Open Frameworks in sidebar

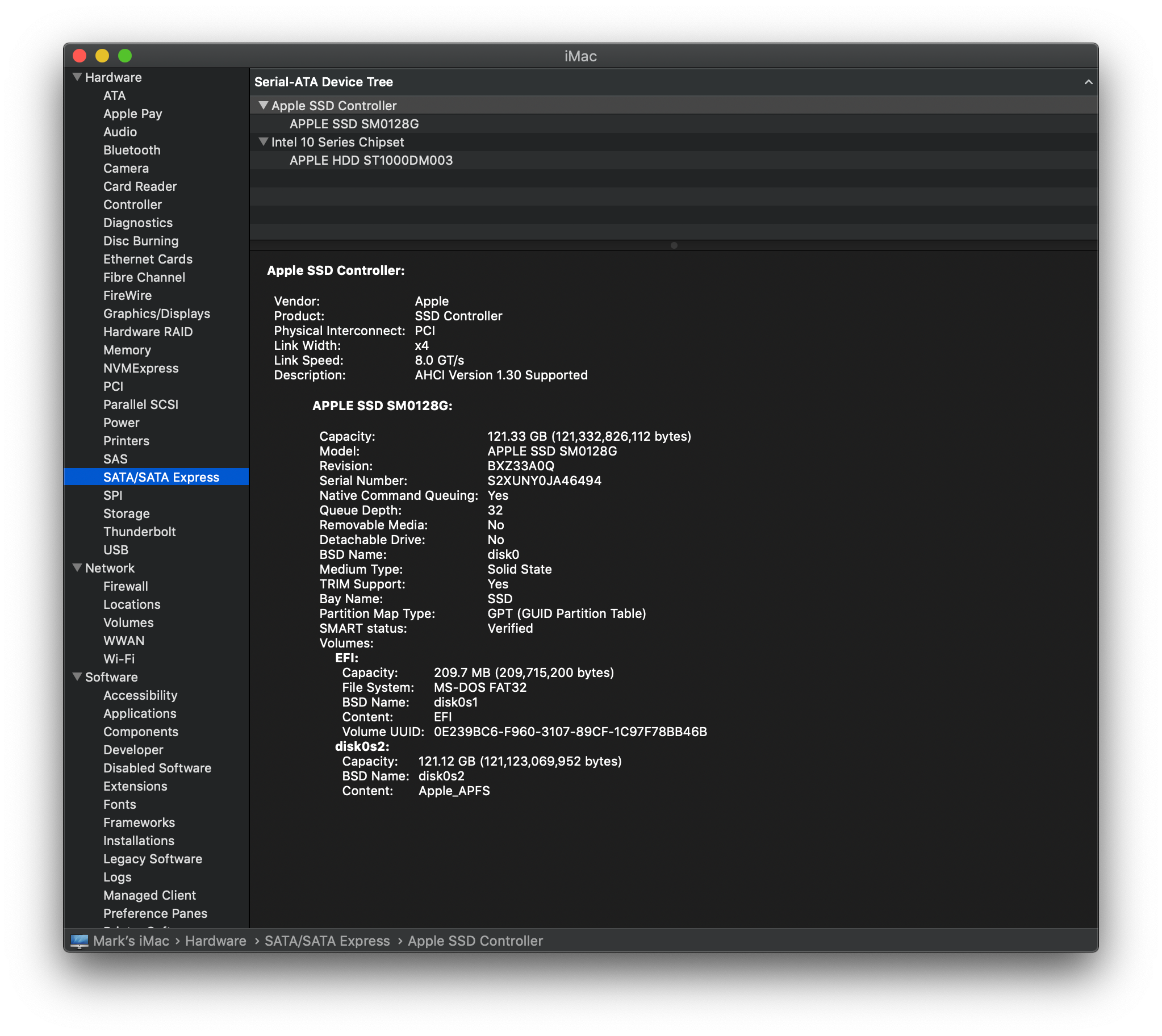point(139,823)
